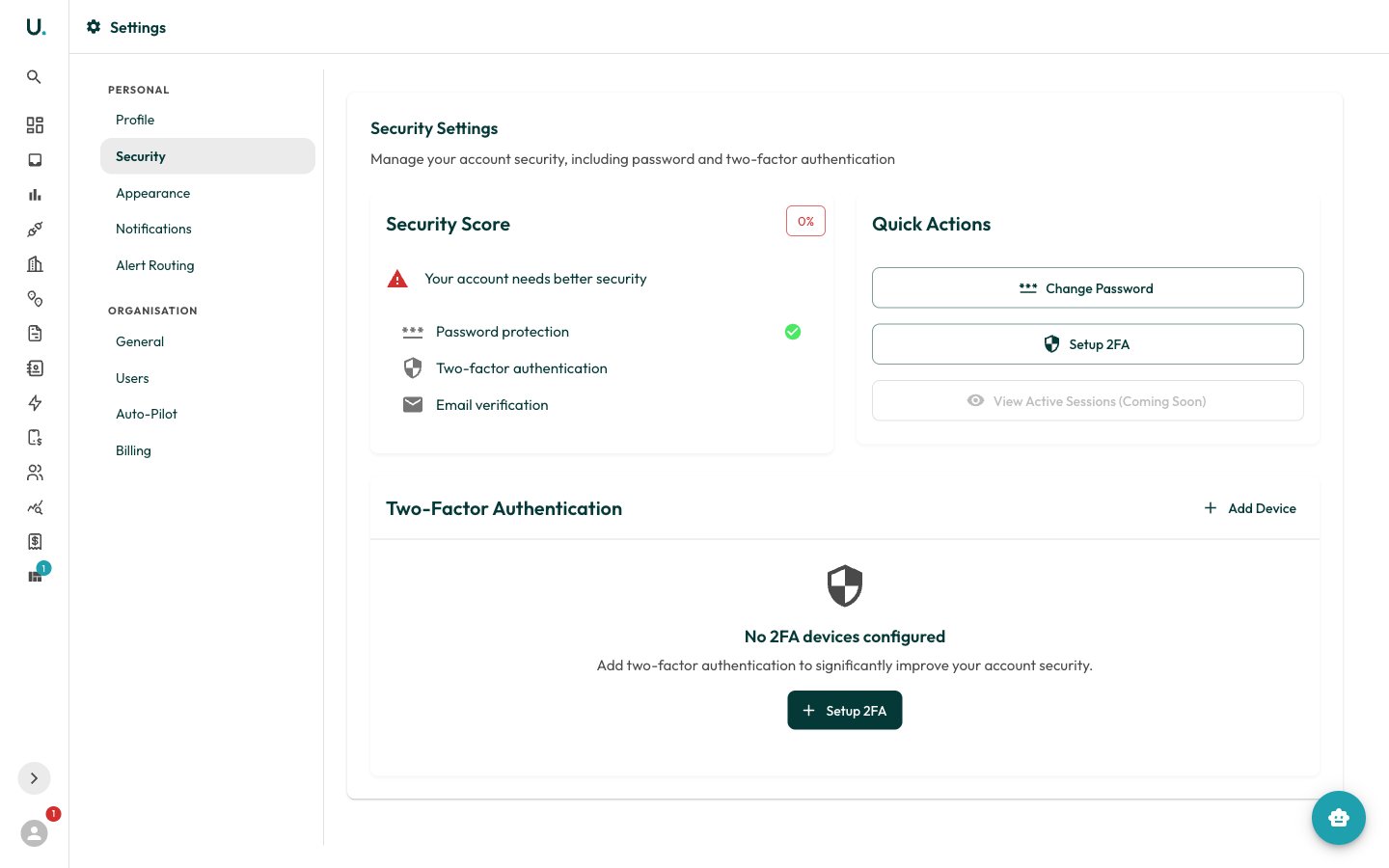This screenshot has height=868, width=1389.
Task: Click the 0% security score badge
Action: point(805,221)
